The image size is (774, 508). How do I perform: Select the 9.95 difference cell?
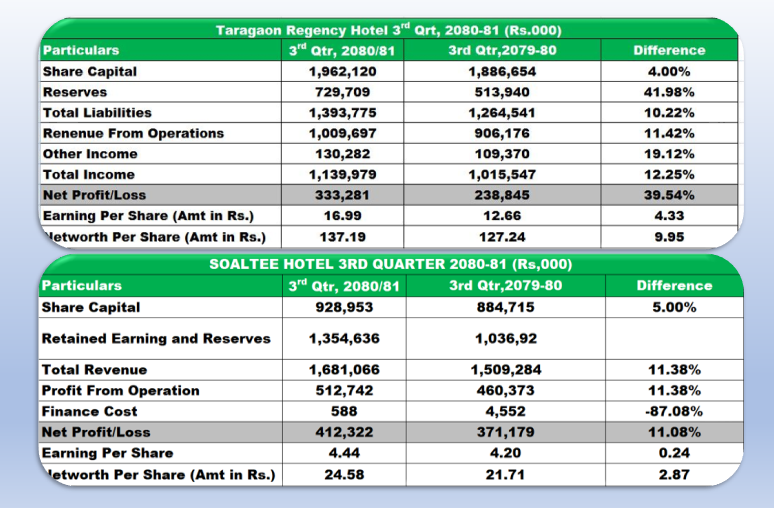tap(669, 237)
